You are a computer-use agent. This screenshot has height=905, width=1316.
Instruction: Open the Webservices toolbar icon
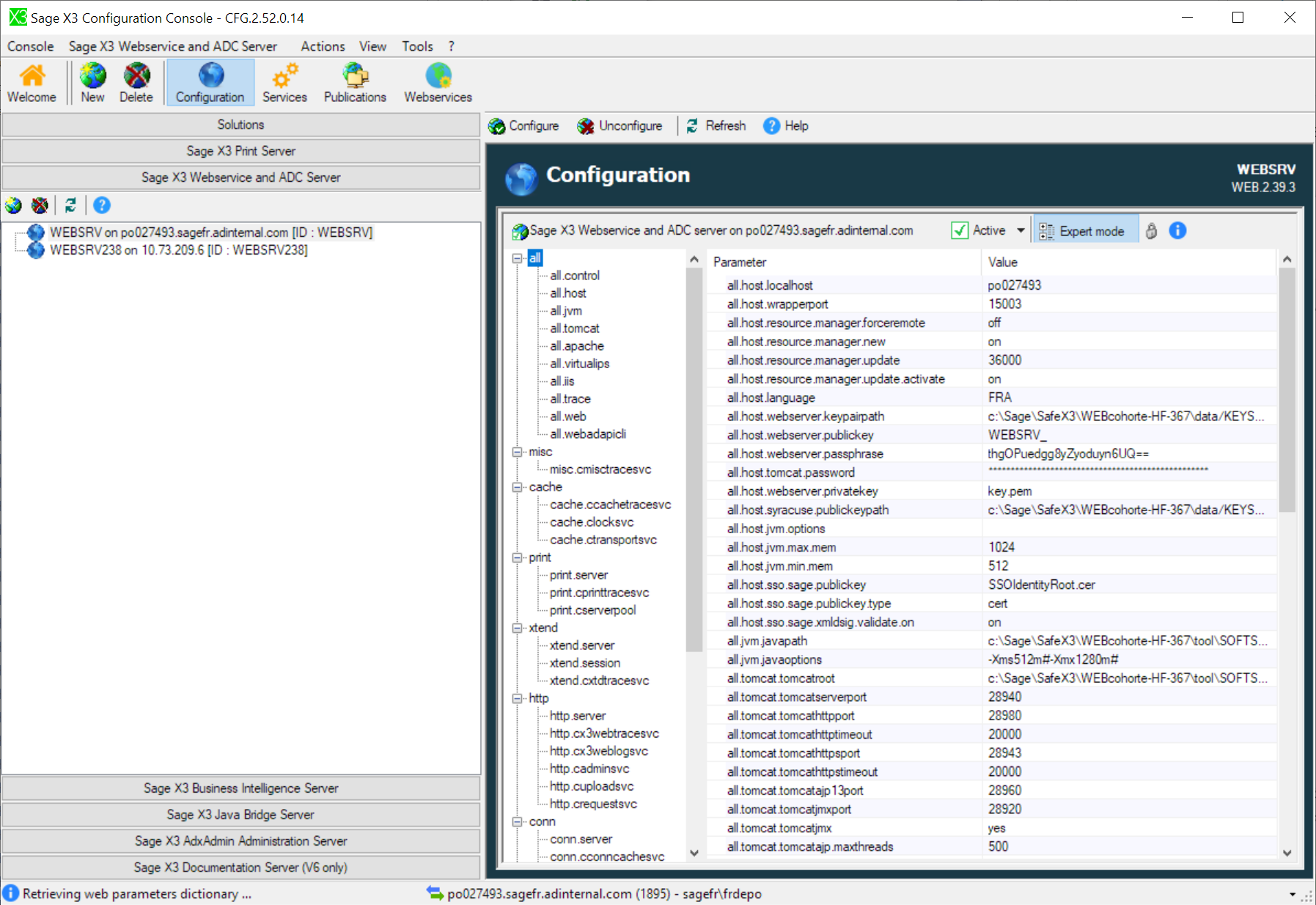(x=437, y=81)
